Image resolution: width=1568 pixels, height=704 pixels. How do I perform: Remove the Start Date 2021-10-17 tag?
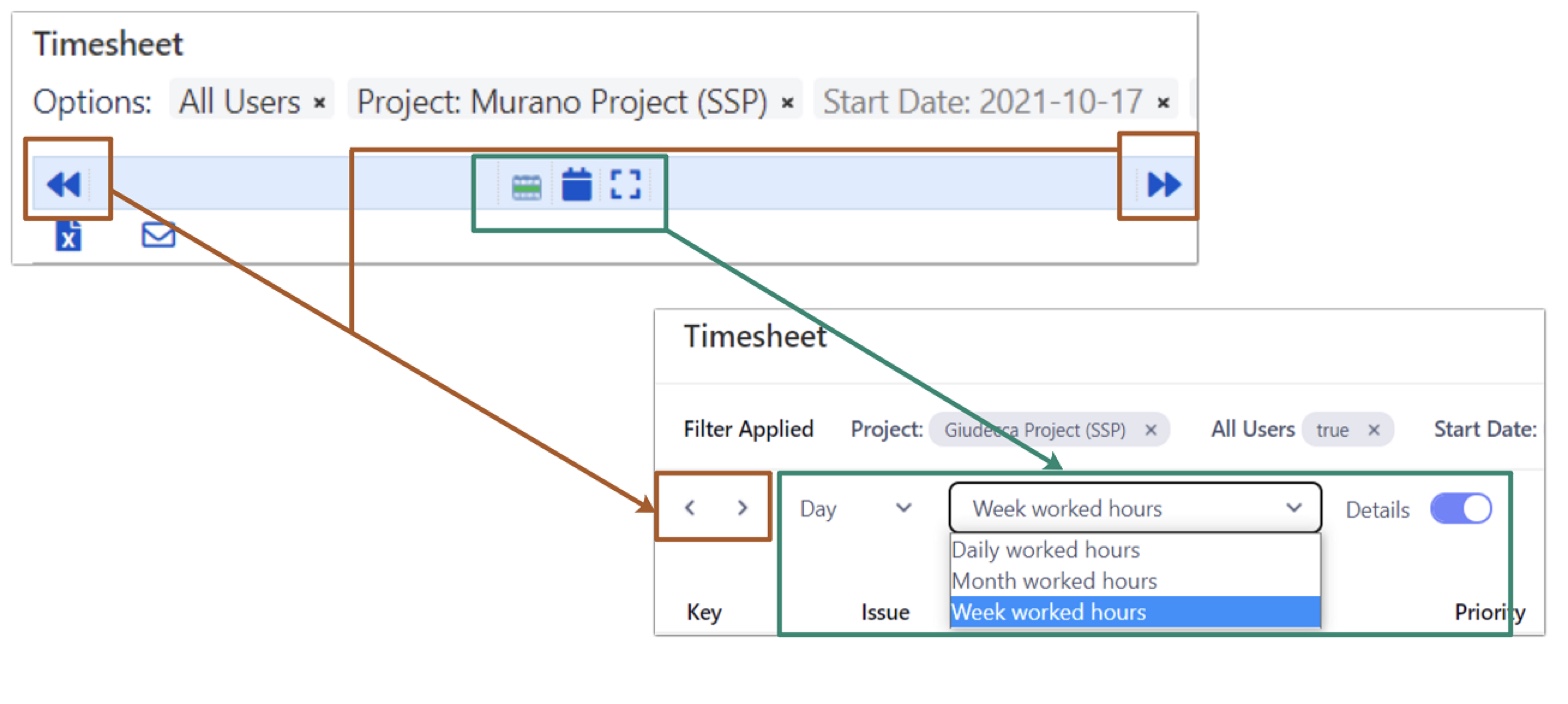tap(1163, 103)
